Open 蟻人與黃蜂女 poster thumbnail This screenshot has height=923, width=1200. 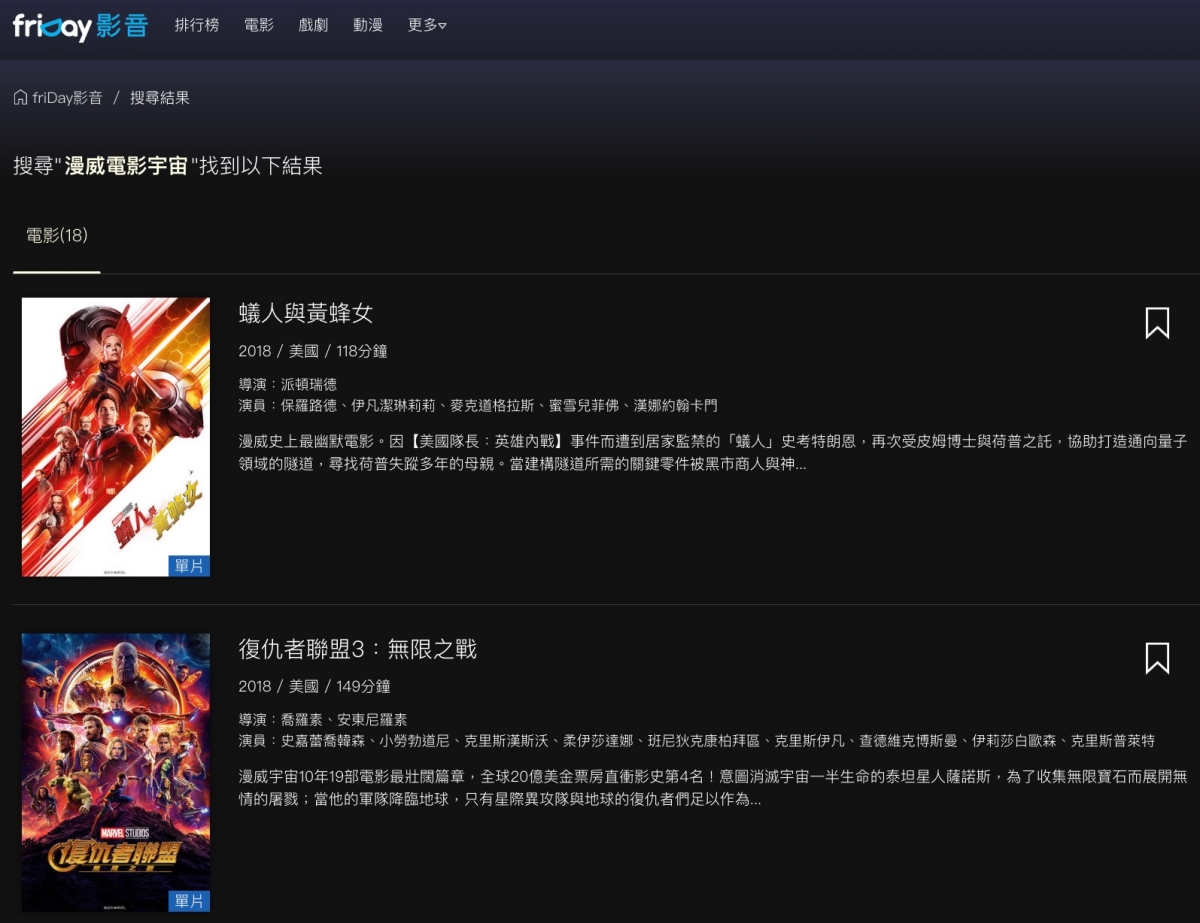(116, 437)
